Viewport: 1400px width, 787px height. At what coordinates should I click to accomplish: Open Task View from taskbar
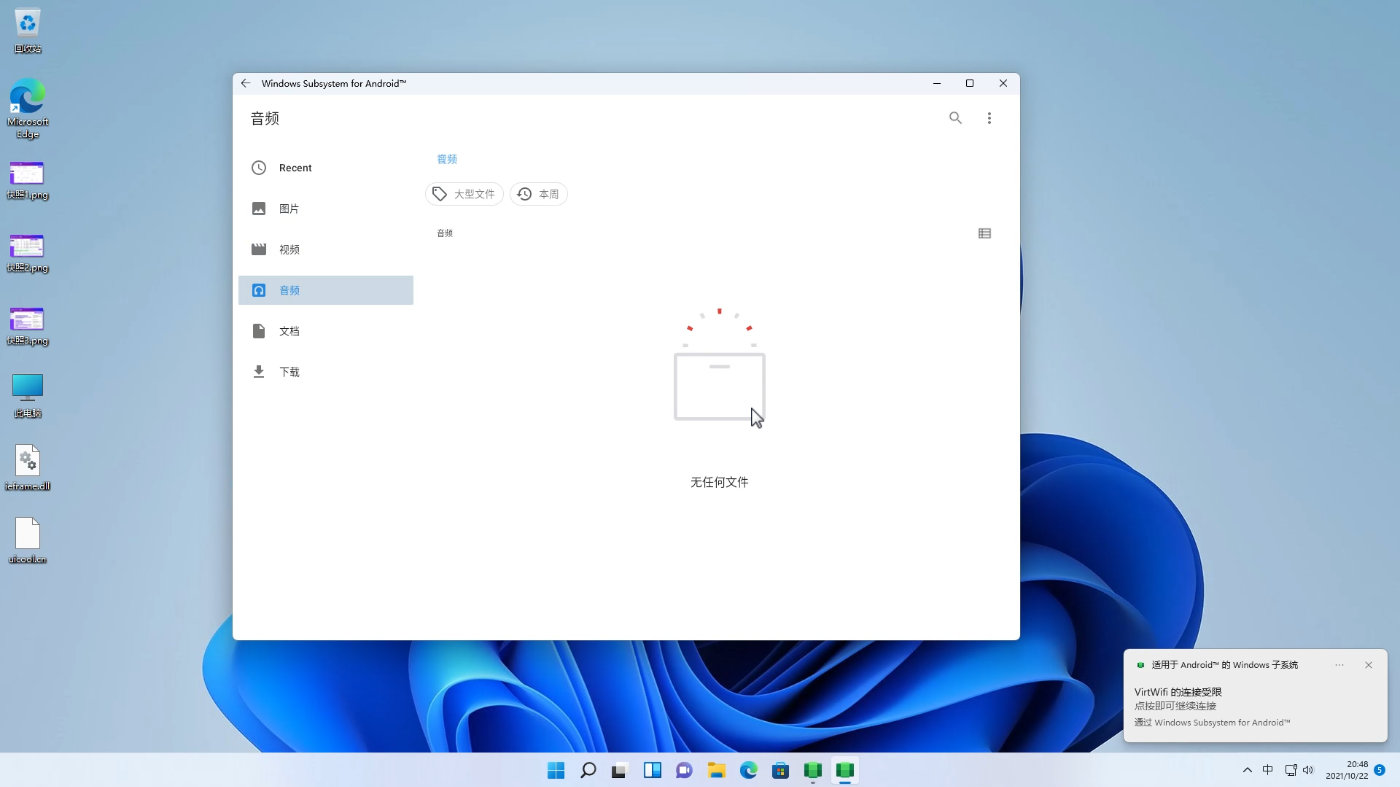[x=620, y=770]
